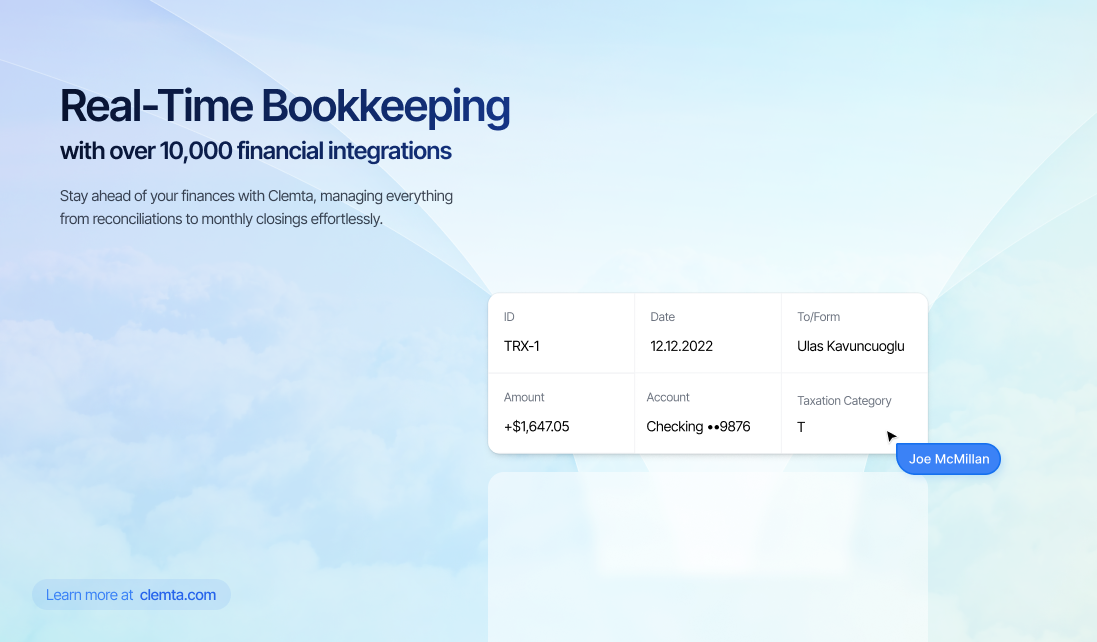Click the +$1,647.05 amount value

(537, 427)
